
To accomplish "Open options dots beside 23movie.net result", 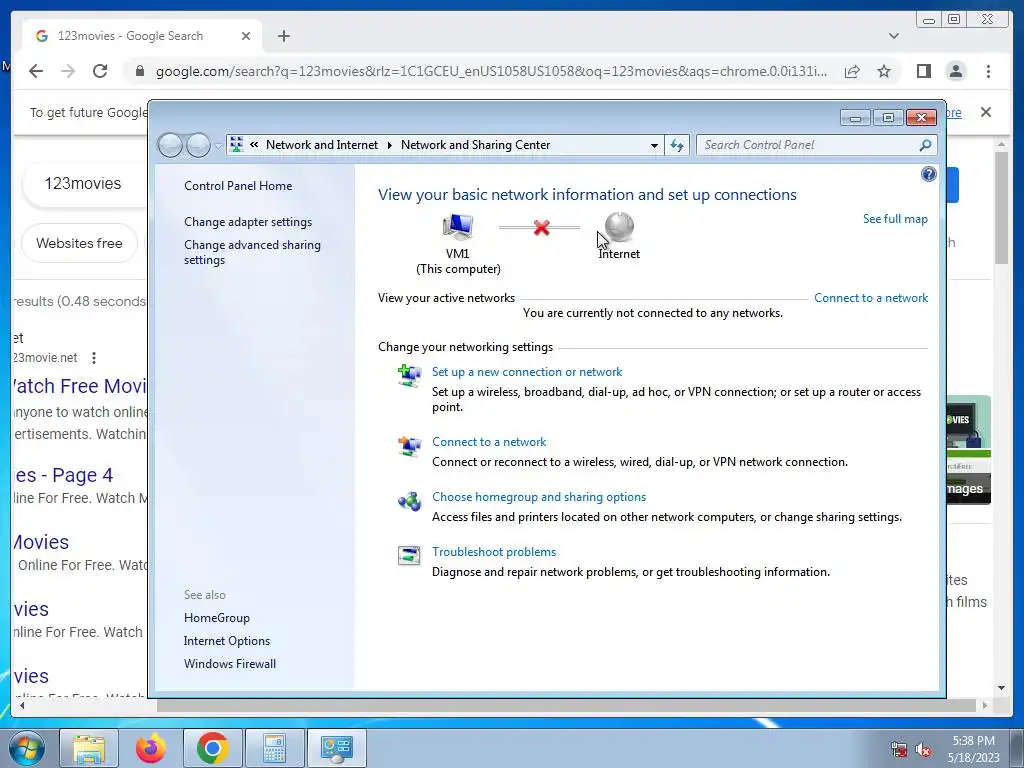I will coord(94,358).
